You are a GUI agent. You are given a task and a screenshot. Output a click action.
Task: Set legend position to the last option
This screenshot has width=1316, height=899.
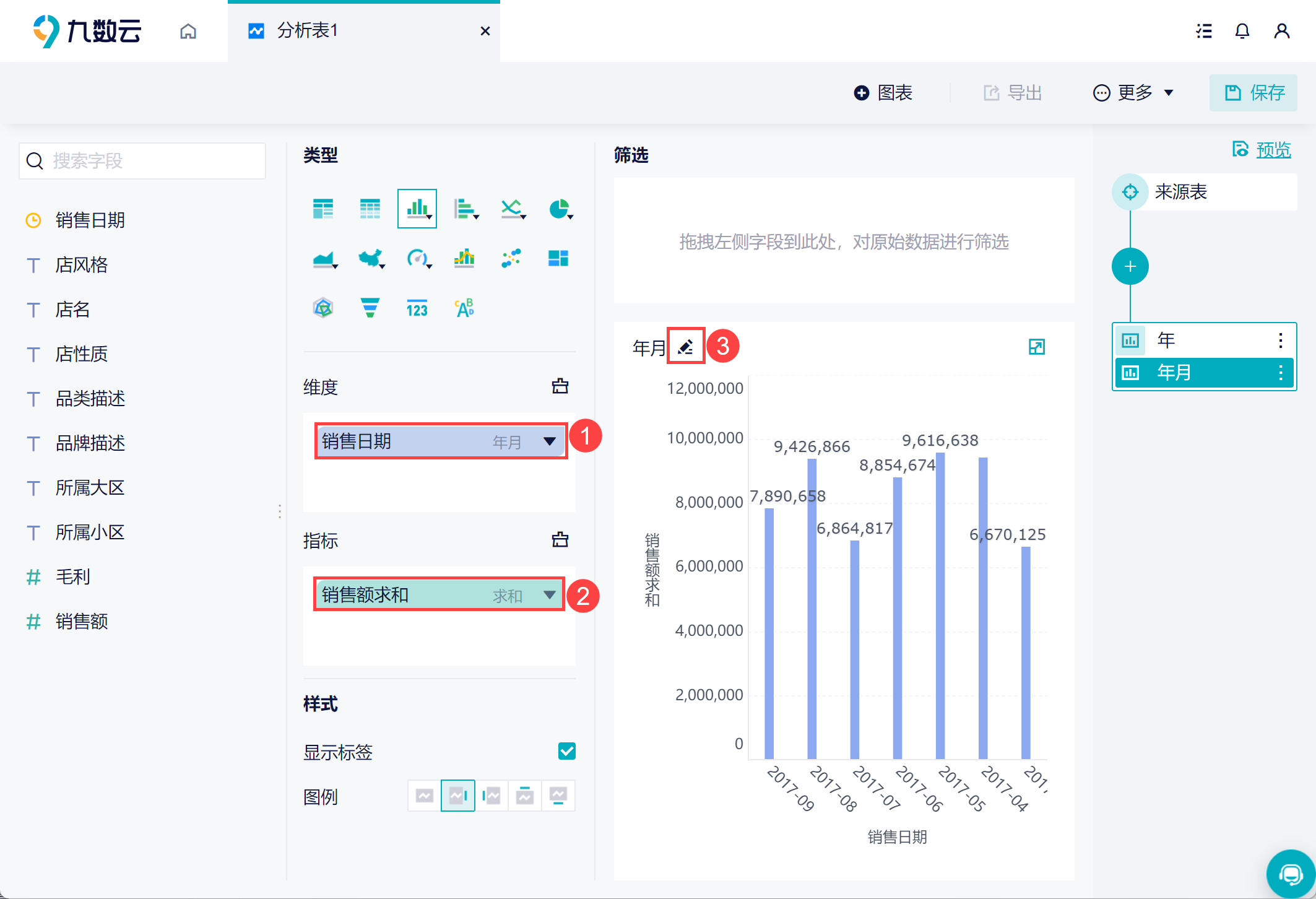point(558,796)
